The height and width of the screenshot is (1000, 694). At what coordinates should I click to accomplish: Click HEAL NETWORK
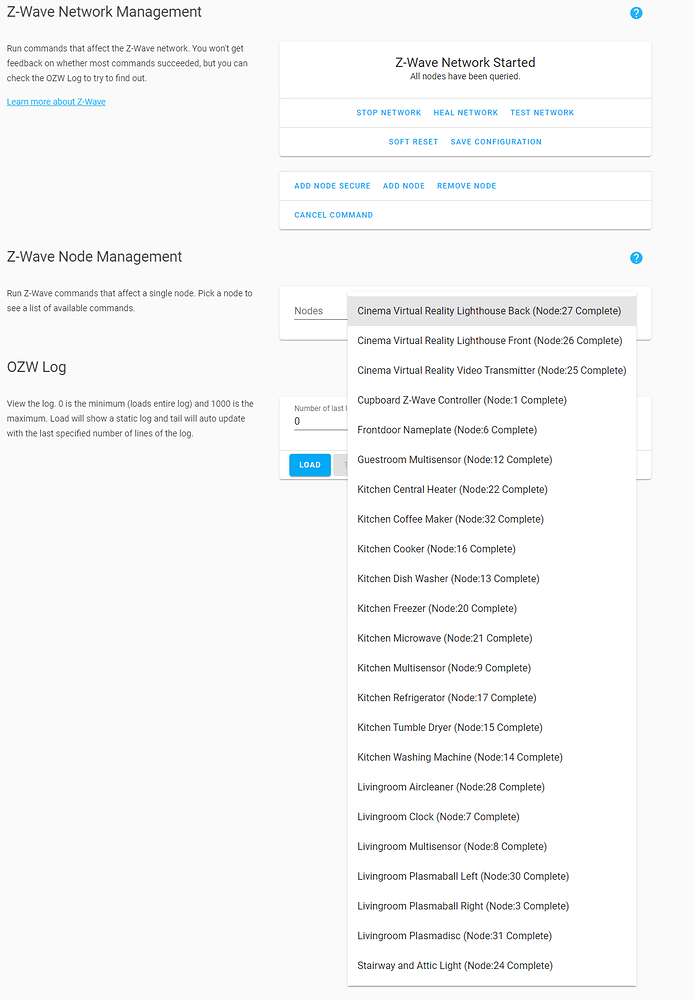coord(465,112)
